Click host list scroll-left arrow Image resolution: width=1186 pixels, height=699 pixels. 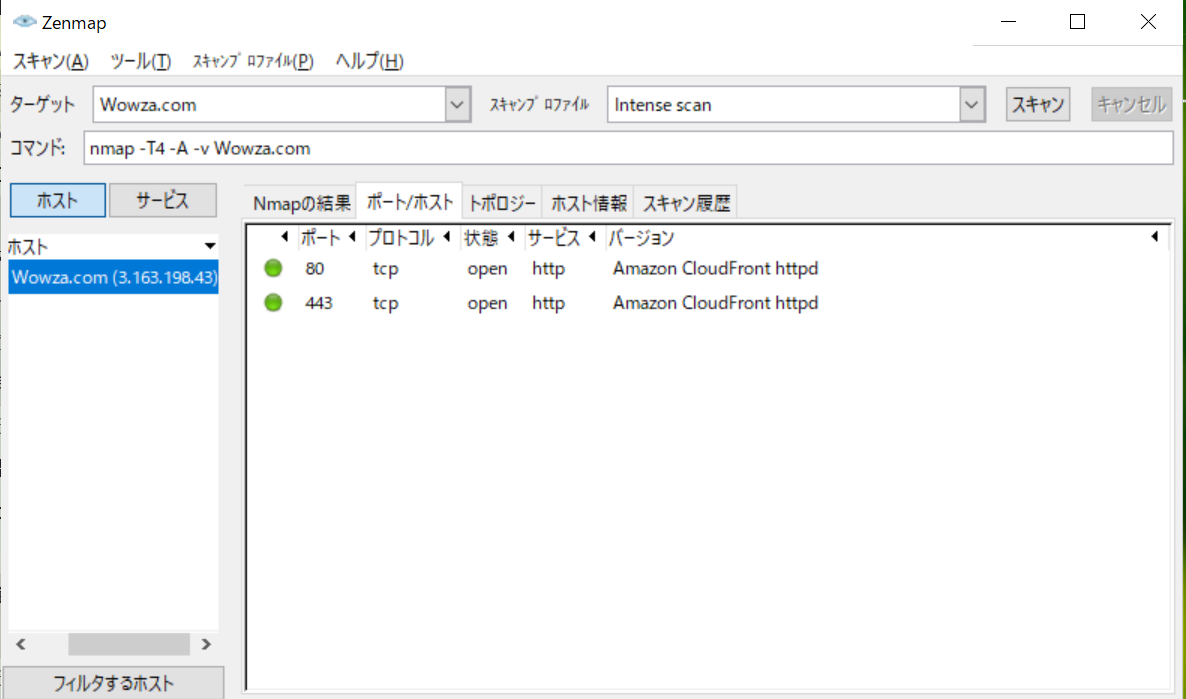click(x=21, y=644)
